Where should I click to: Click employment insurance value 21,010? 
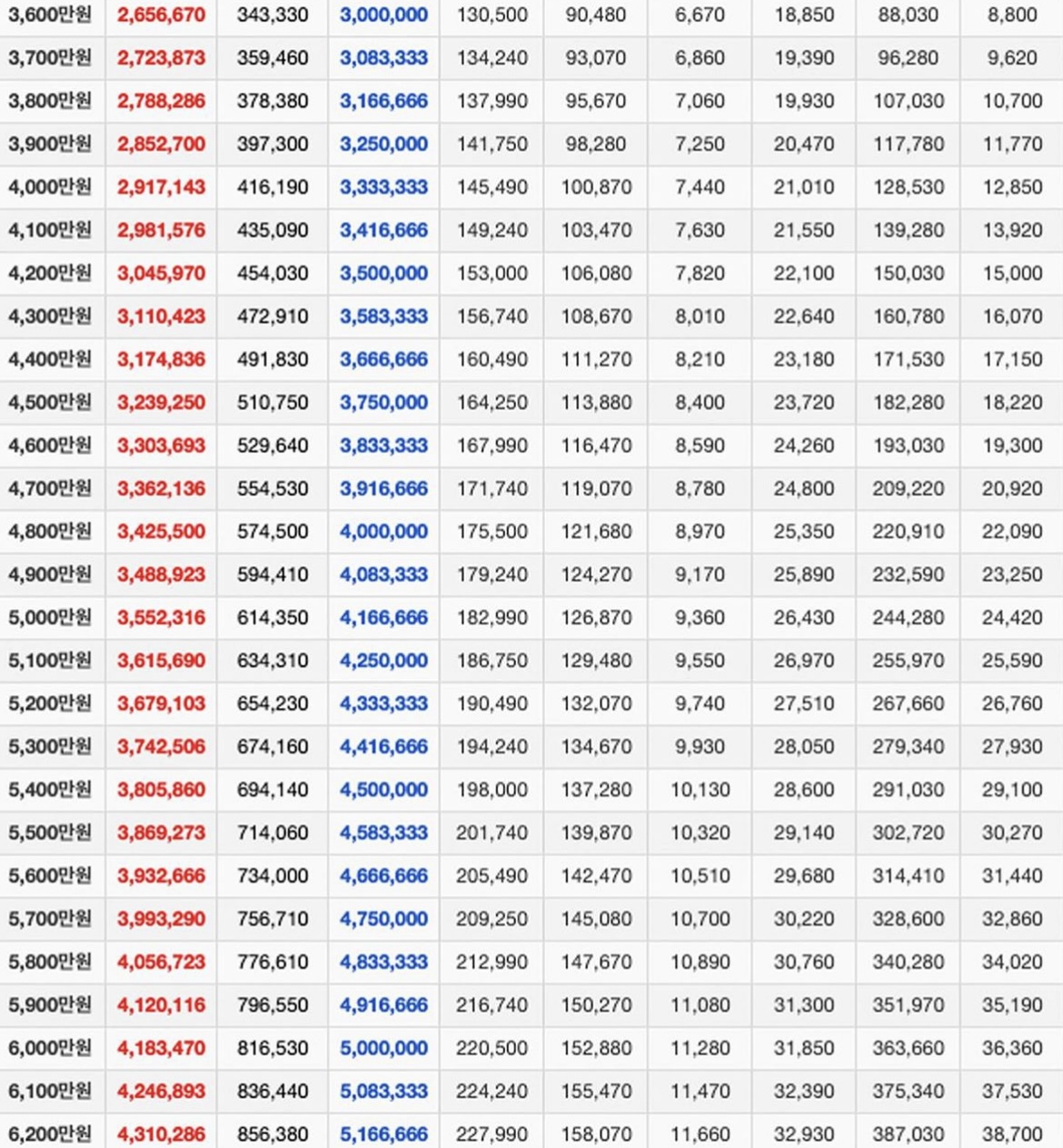pos(804,187)
